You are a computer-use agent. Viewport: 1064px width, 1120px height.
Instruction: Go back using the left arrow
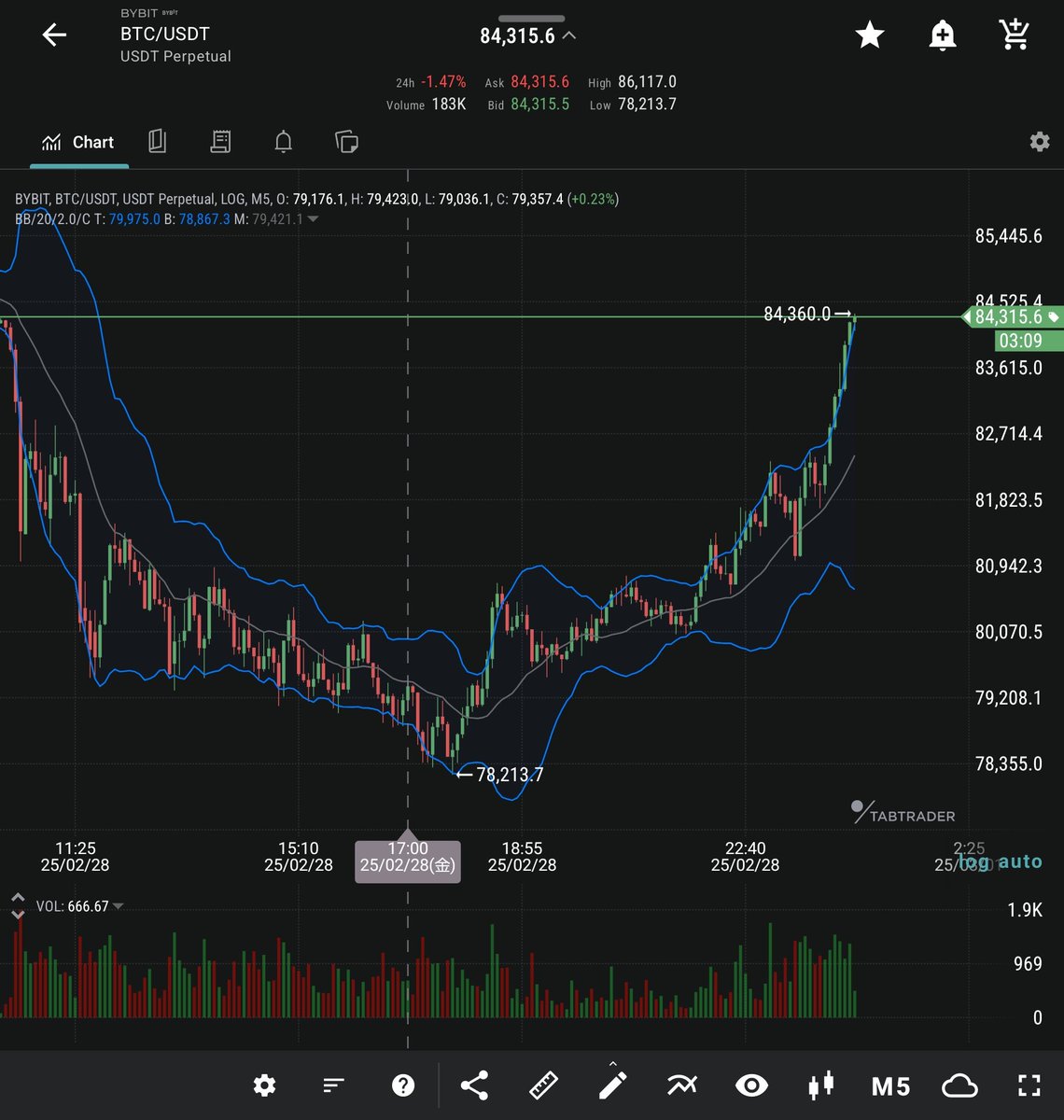[54, 35]
